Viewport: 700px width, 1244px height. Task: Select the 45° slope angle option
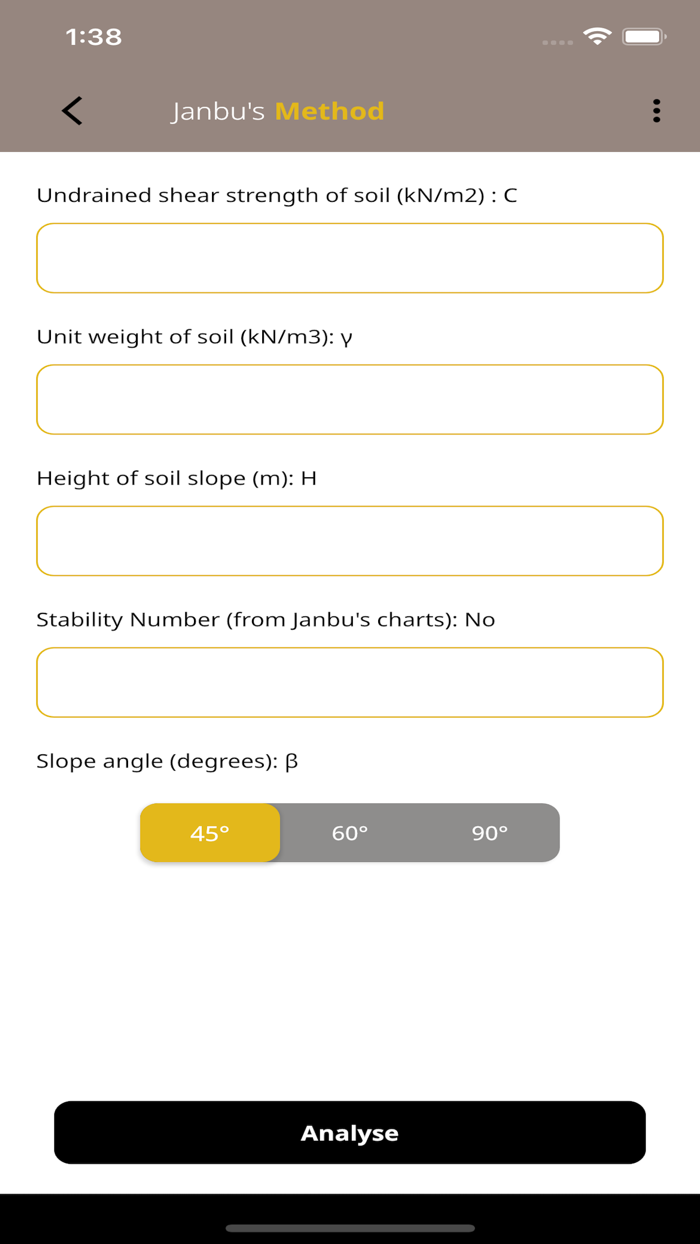(210, 832)
